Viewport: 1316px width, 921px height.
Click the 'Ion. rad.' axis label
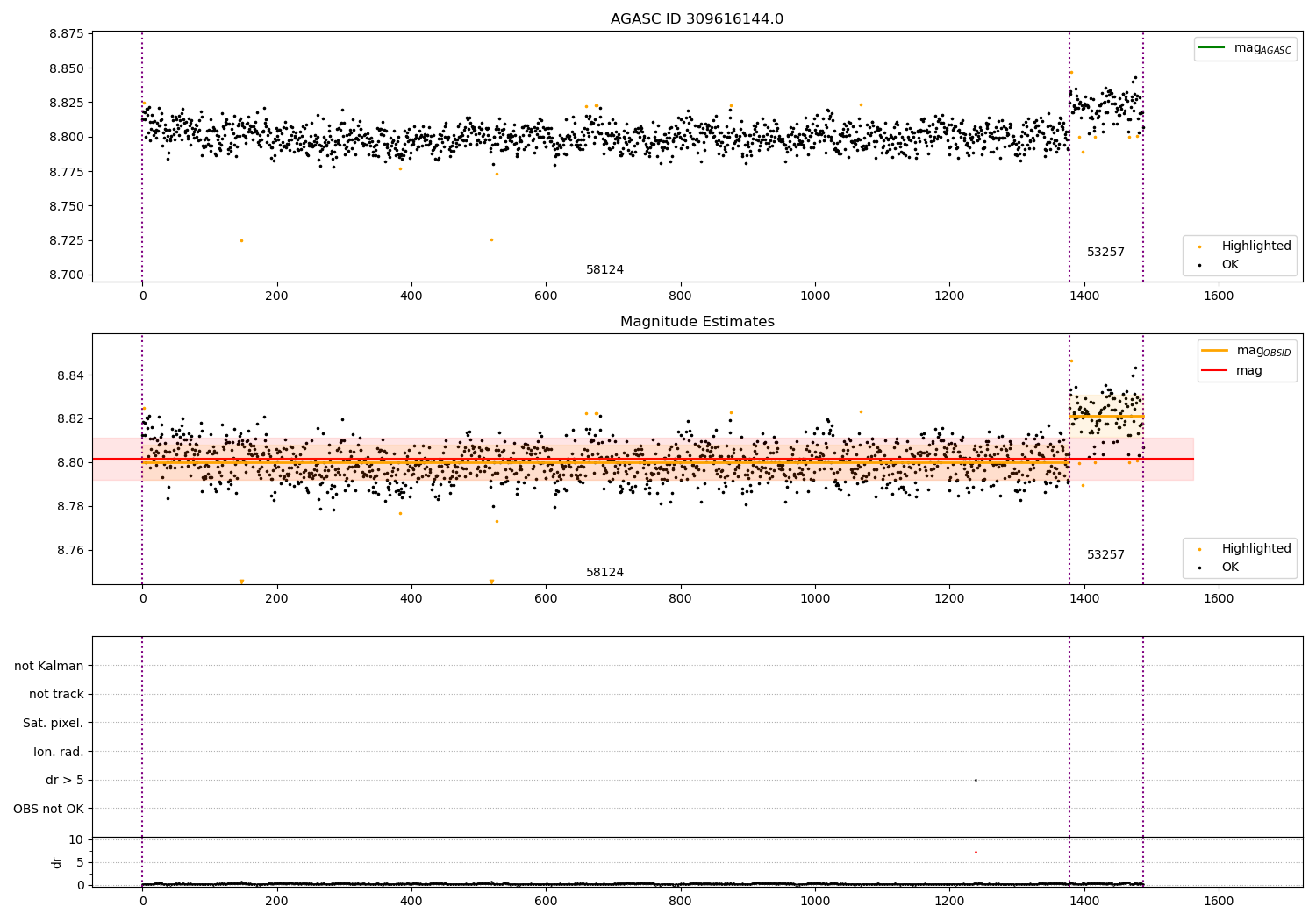(x=59, y=752)
